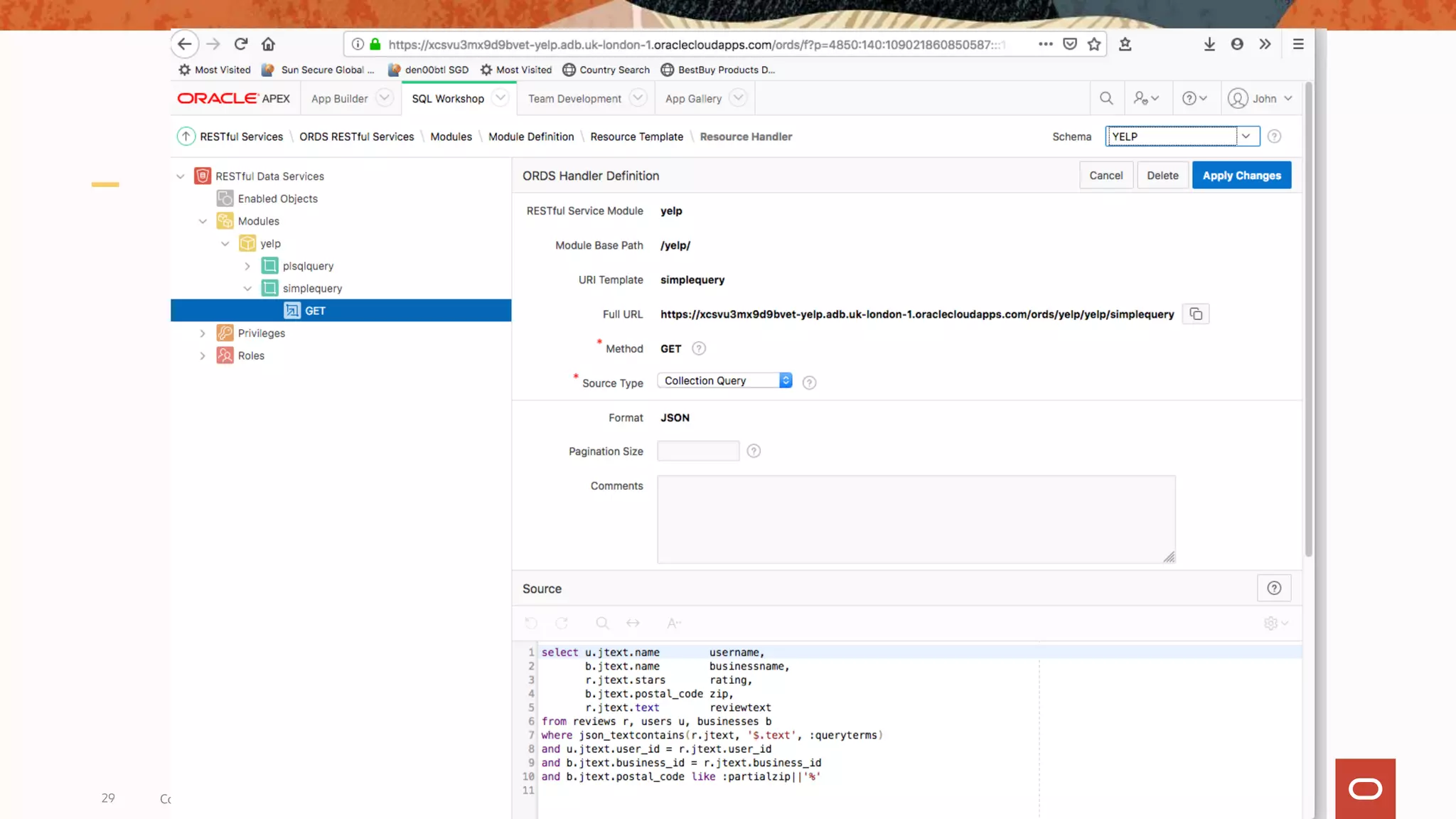The width and height of the screenshot is (1456, 819).
Task: Click the APEX search magnifier icon
Action: coord(1106,99)
